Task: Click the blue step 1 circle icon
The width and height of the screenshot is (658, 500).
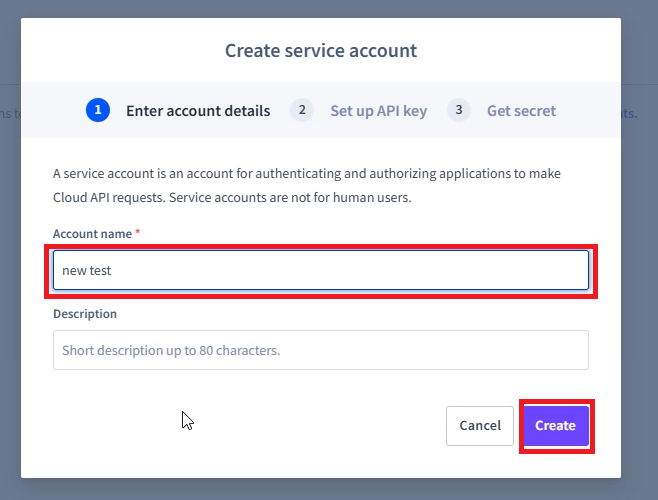Action: point(98,110)
